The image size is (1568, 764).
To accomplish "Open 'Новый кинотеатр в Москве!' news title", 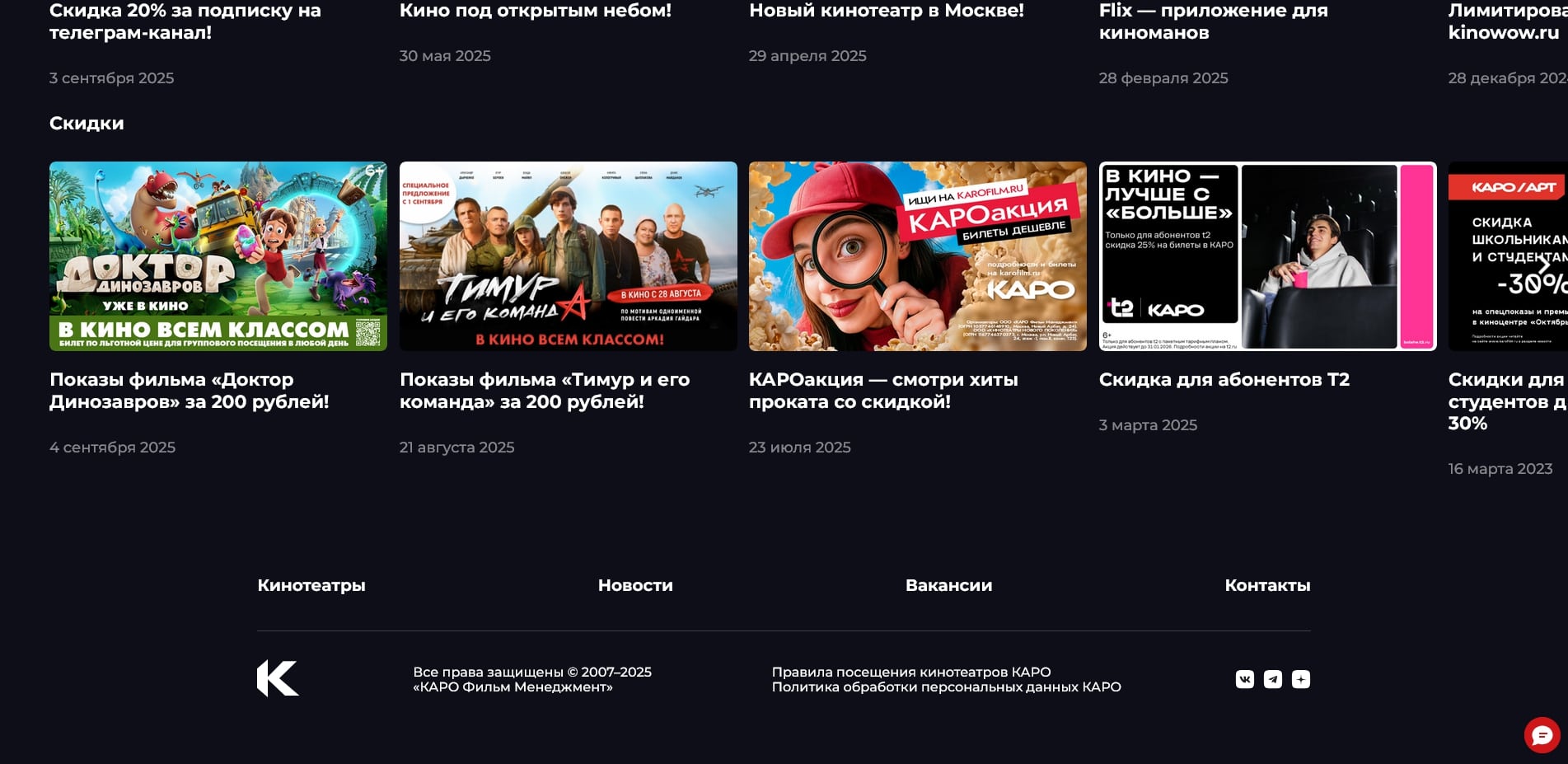I will tap(886, 11).
